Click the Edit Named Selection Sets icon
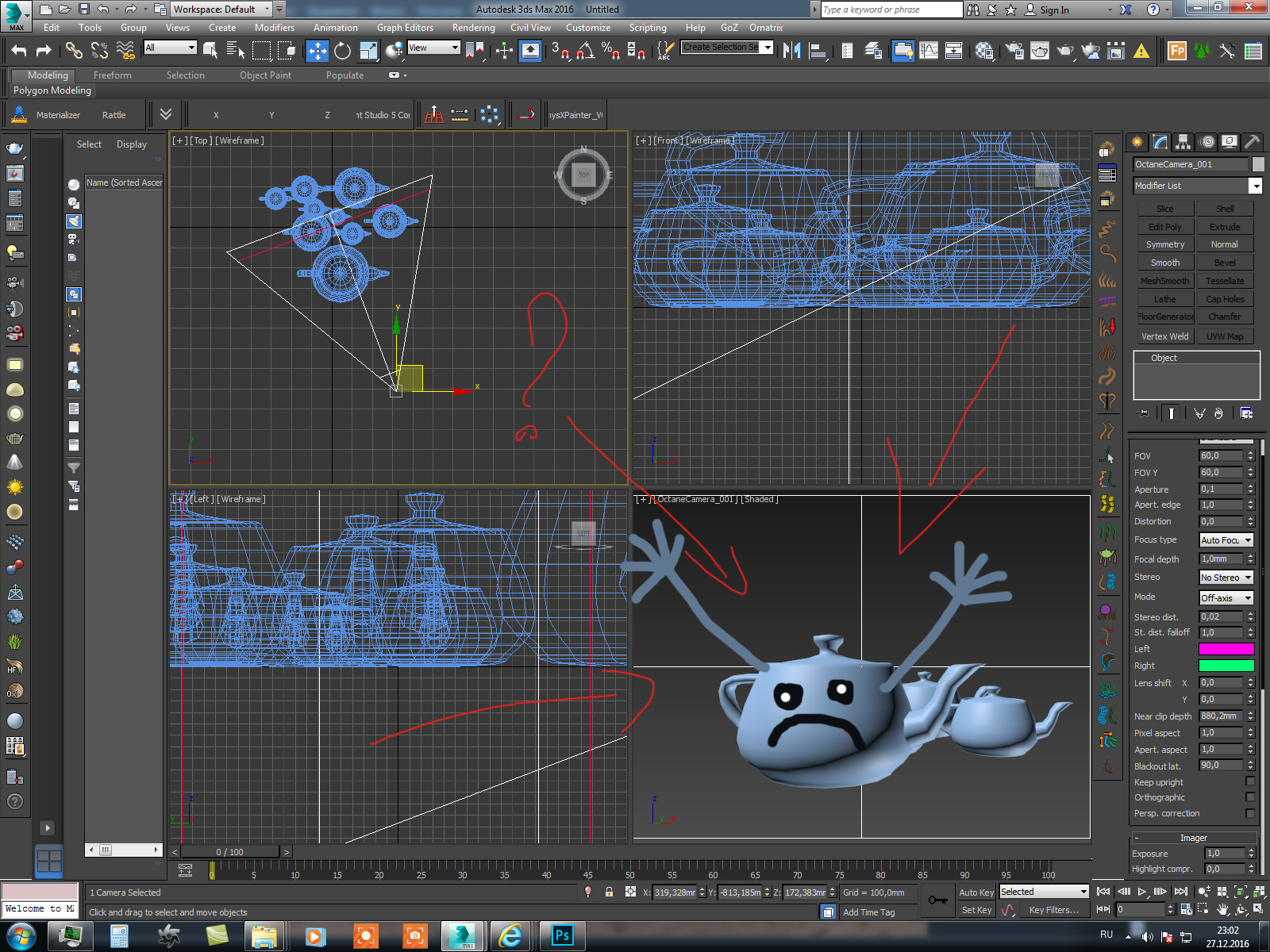 point(664,51)
